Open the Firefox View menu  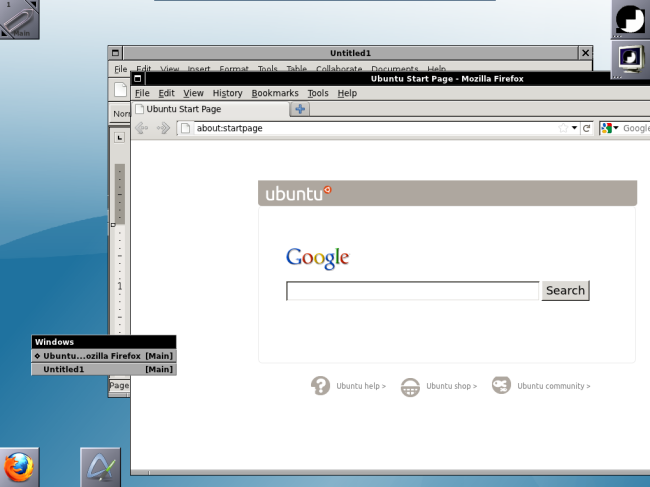click(193, 93)
